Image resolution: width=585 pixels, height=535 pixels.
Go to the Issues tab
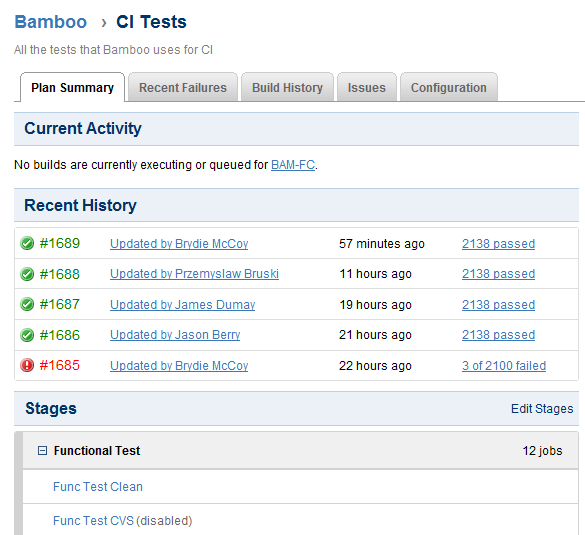pyautogui.click(x=367, y=88)
